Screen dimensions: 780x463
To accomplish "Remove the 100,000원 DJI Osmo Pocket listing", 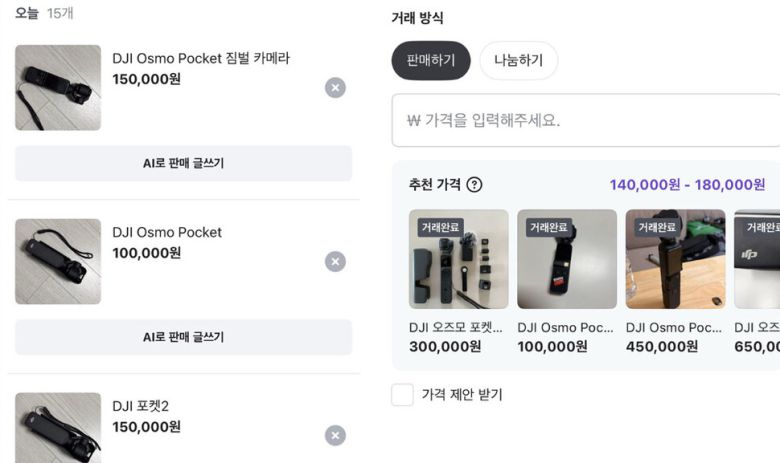I will tap(336, 262).
